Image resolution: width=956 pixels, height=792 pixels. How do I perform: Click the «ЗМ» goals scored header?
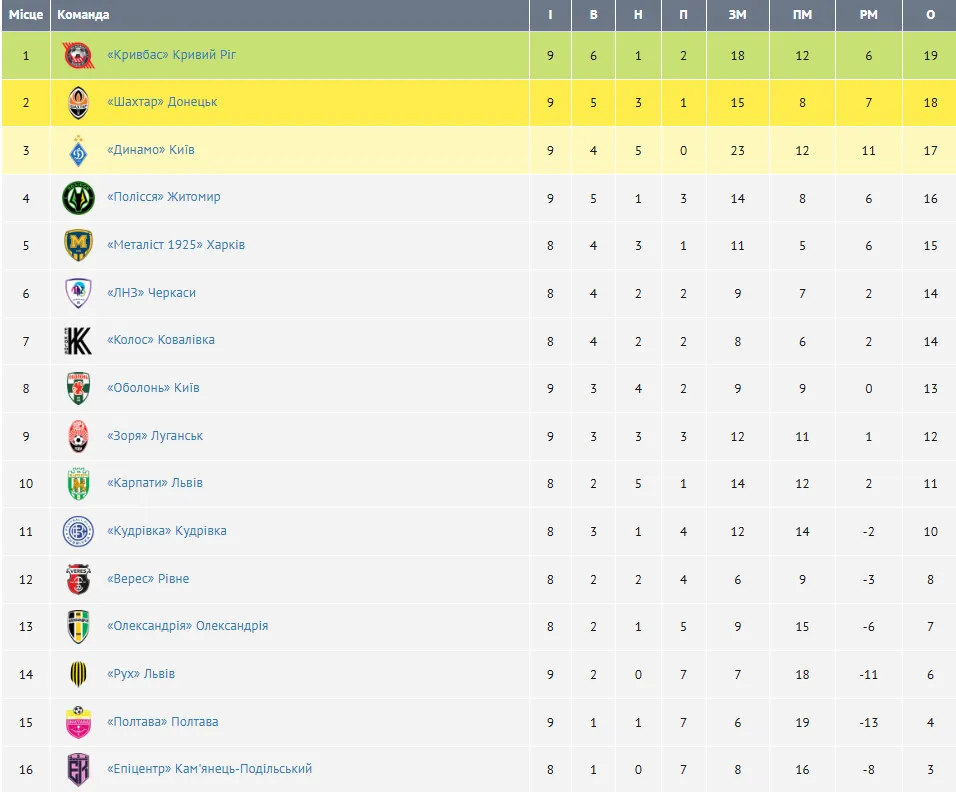pos(737,15)
